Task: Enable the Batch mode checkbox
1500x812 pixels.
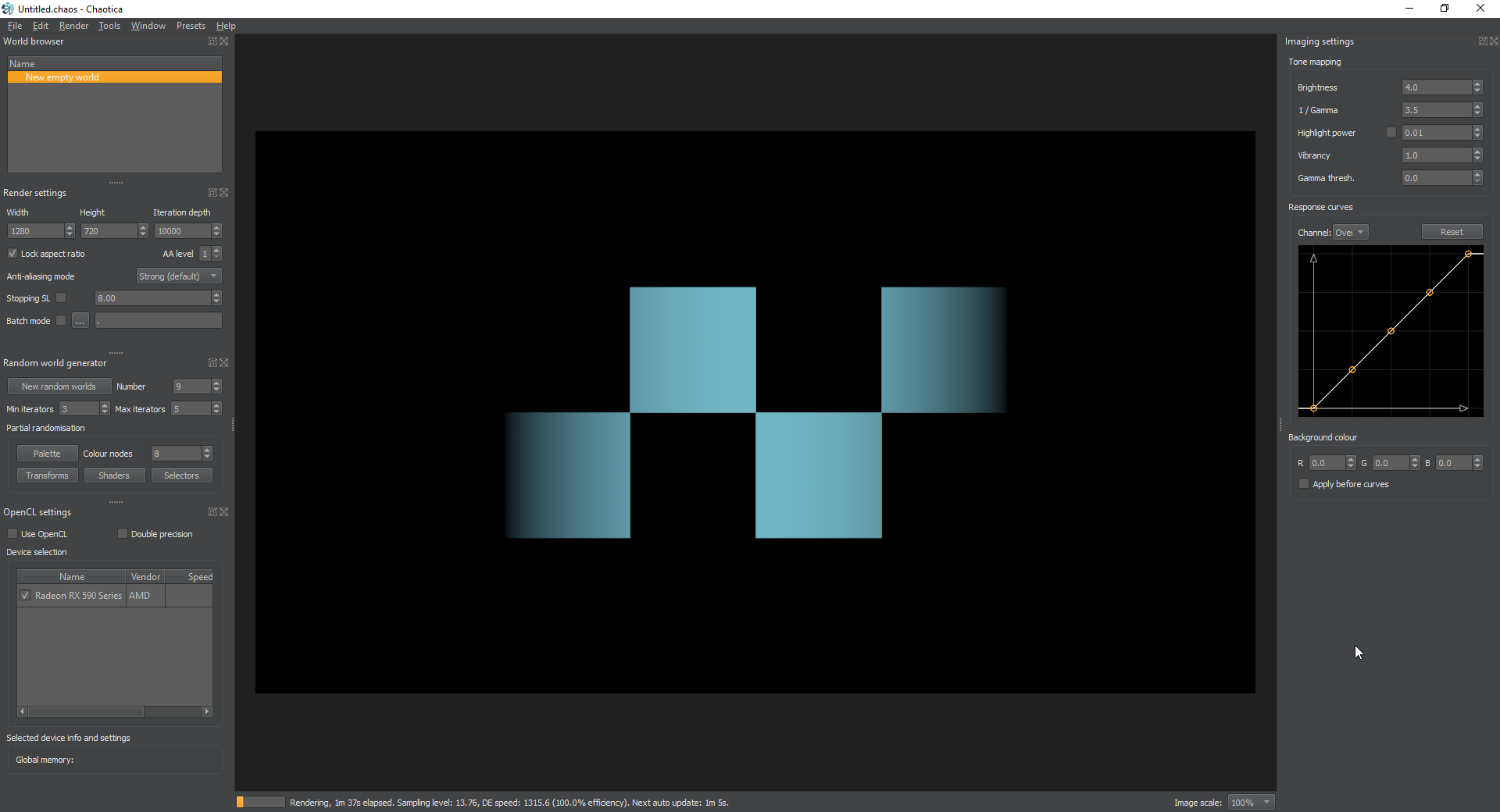Action: pos(62,321)
